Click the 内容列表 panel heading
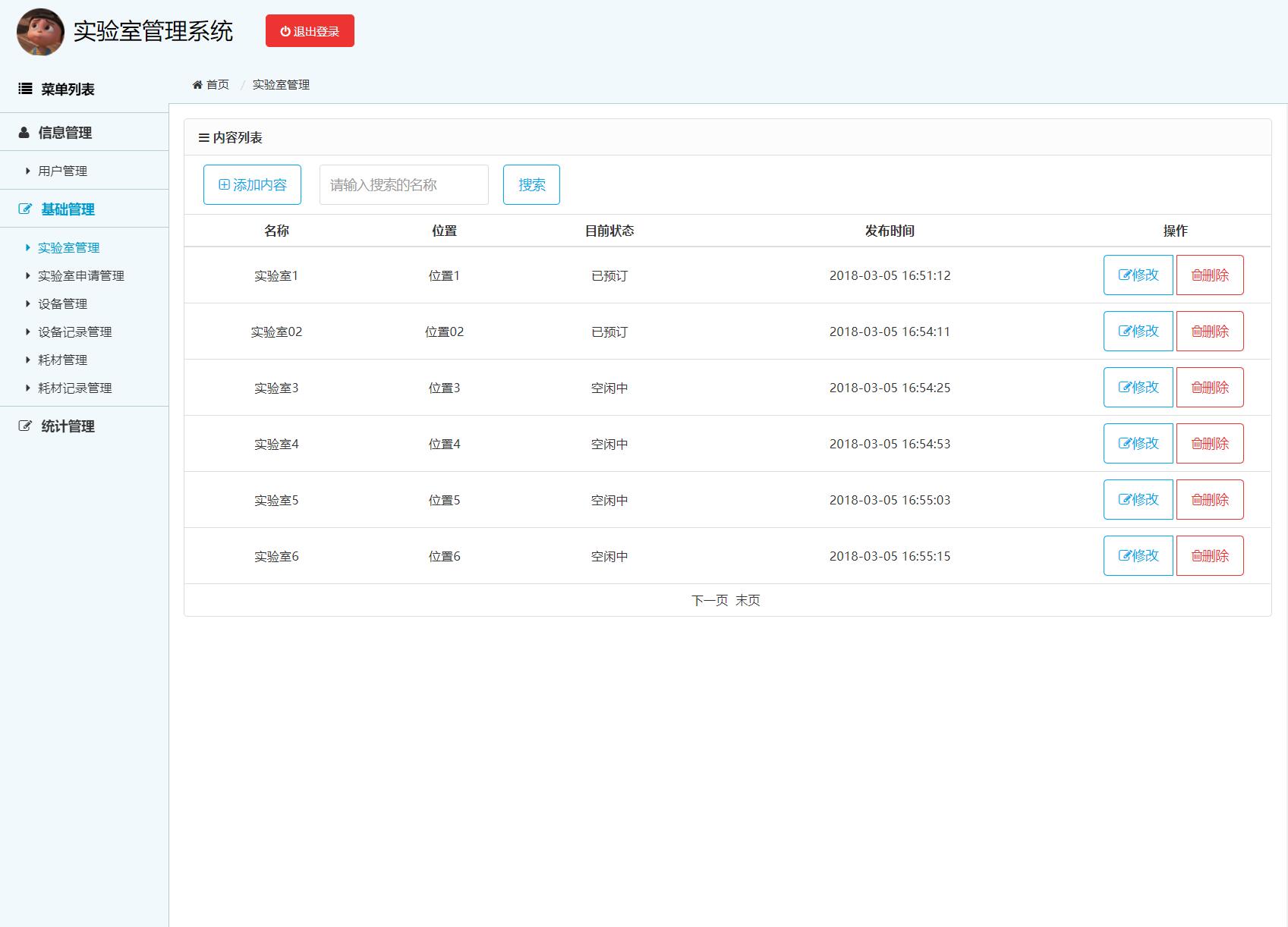Viewport: 1288px width, 927px height. [x=238, y=138]
